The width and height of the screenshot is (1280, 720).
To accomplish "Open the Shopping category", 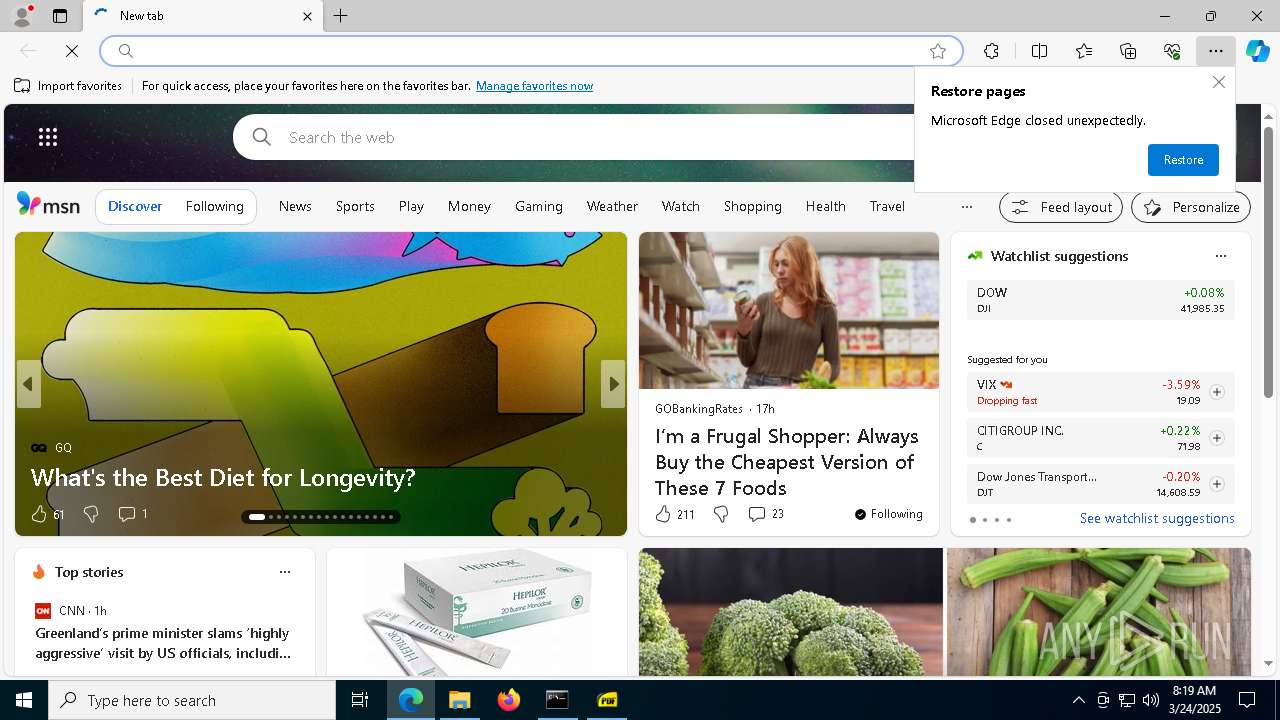I will 753,206.
